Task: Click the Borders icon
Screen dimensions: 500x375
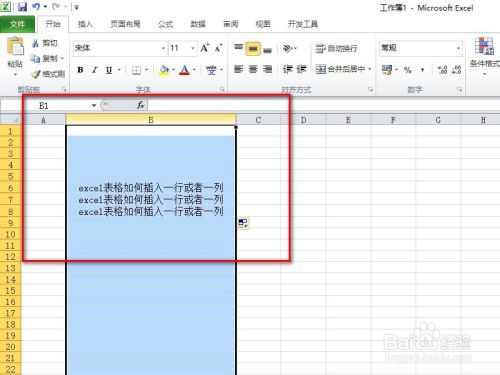Action: pos(136,70)
